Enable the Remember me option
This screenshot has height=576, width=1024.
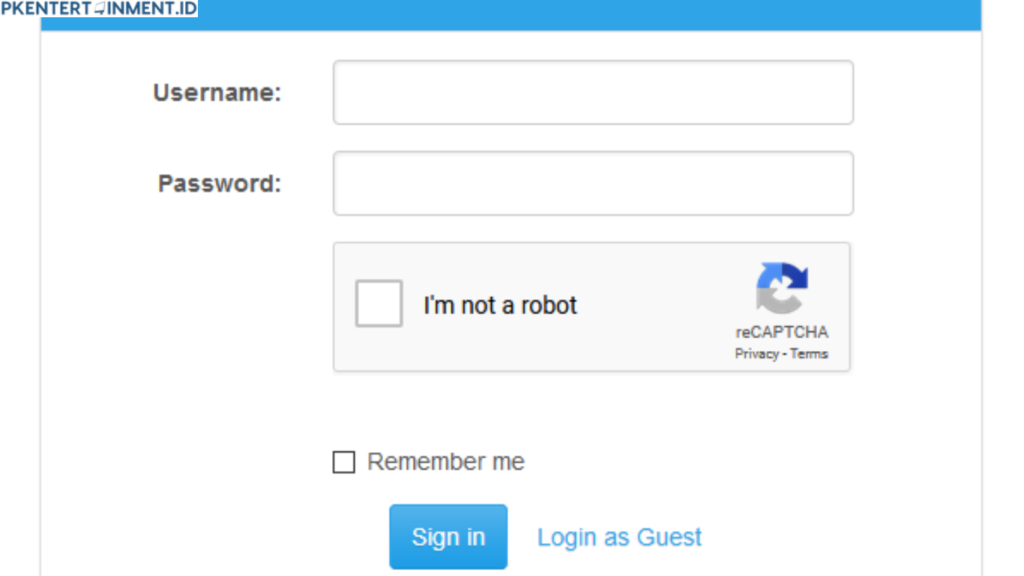tap(344, 461)
